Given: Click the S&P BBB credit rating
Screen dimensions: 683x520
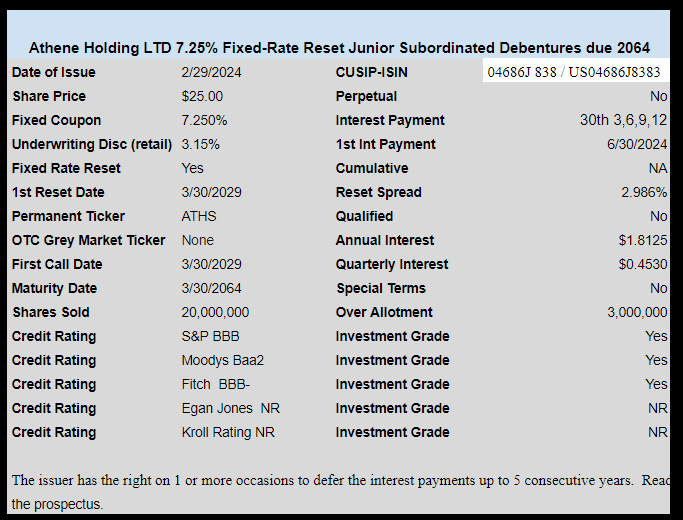Looking at the screenshot, I should pos(210,336).
